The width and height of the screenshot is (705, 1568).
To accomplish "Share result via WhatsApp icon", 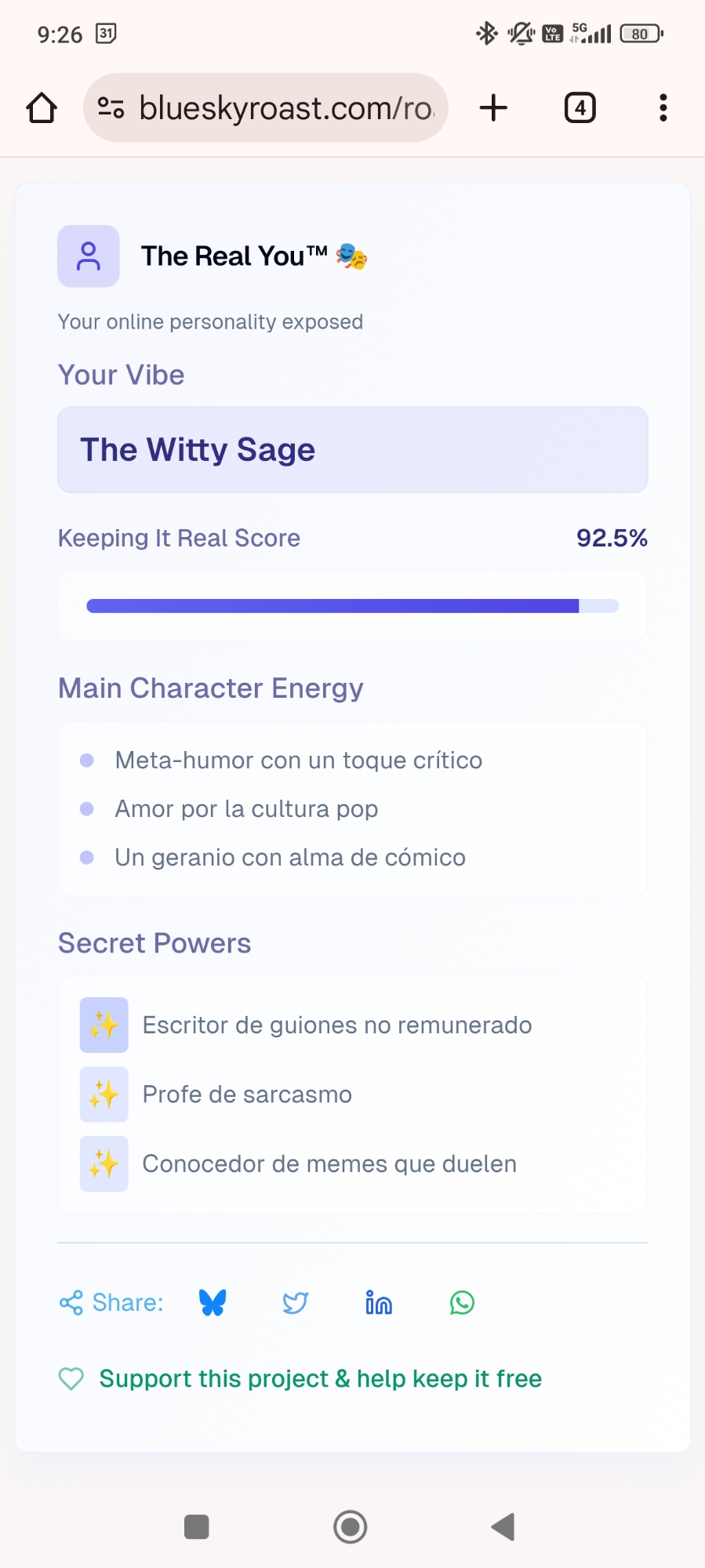I will click(462, 1302).
